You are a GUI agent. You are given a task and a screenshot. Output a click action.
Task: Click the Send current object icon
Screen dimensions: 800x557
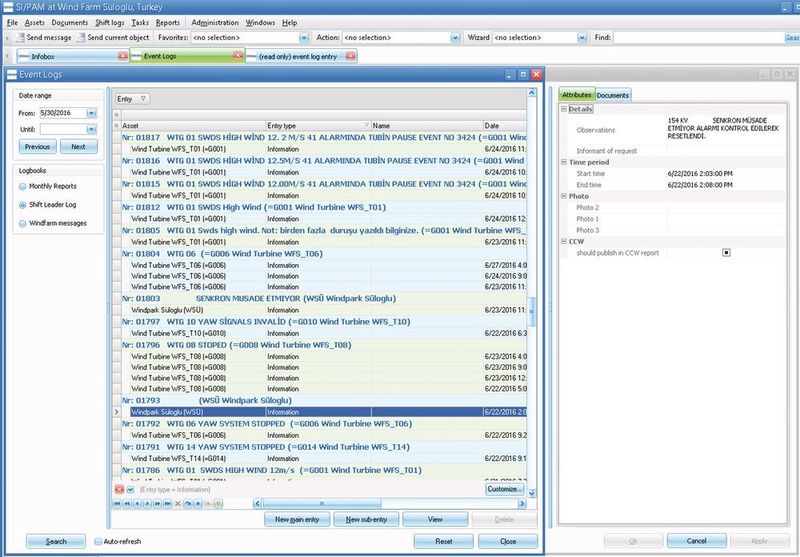80,37
